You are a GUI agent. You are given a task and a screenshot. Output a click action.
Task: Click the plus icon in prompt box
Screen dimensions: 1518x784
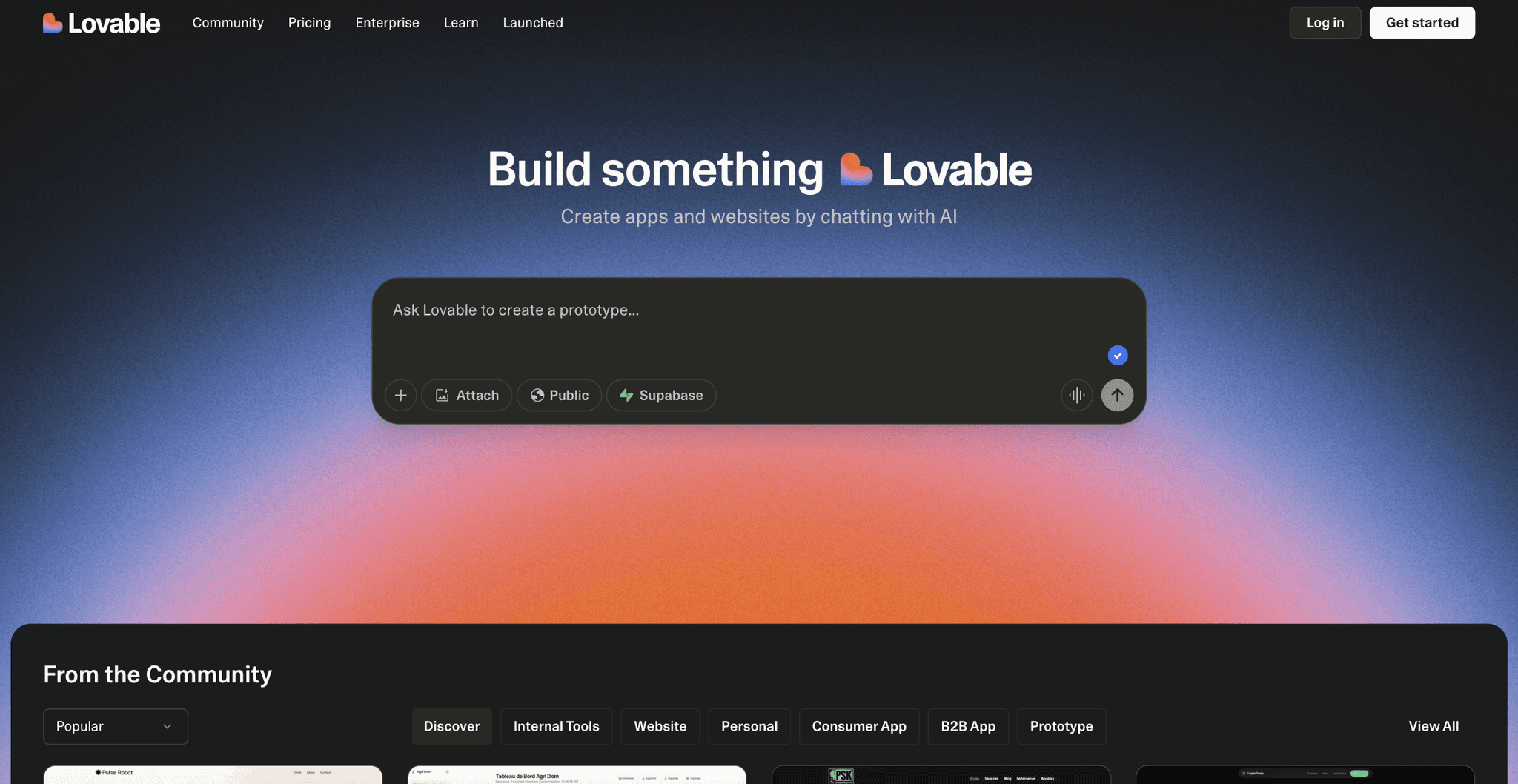point(401,395)
